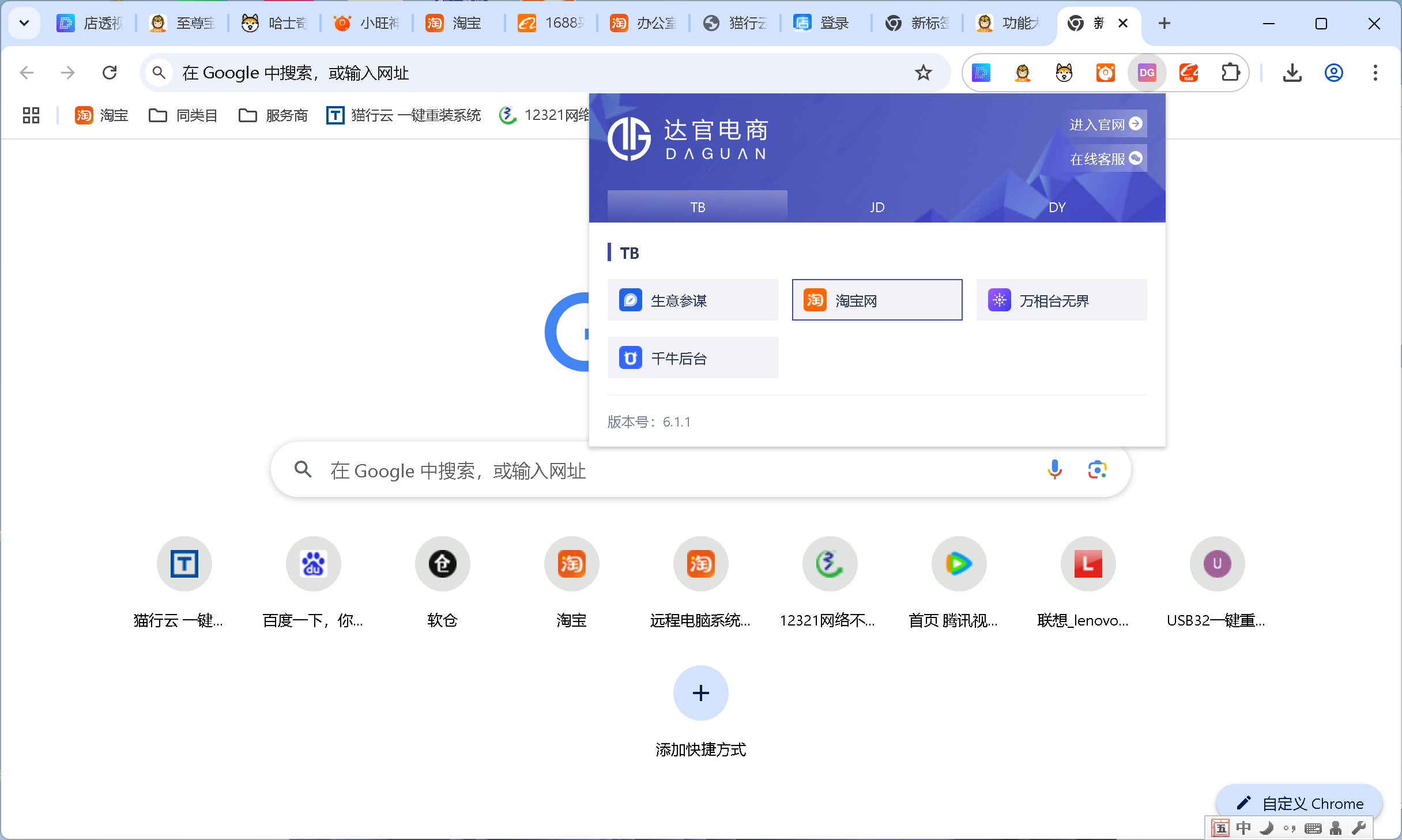Click 添加快捷方式 plus button
This screenshot has width=1402, height=840.
(701, 693)
